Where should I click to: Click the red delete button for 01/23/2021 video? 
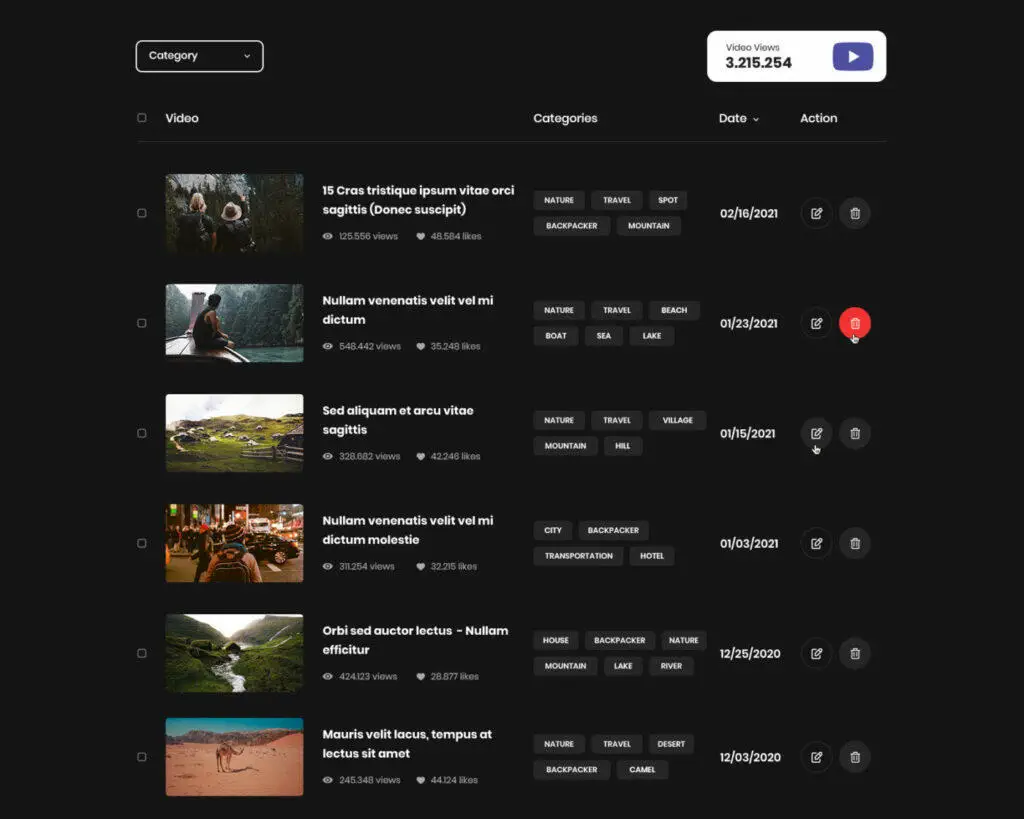855,323
